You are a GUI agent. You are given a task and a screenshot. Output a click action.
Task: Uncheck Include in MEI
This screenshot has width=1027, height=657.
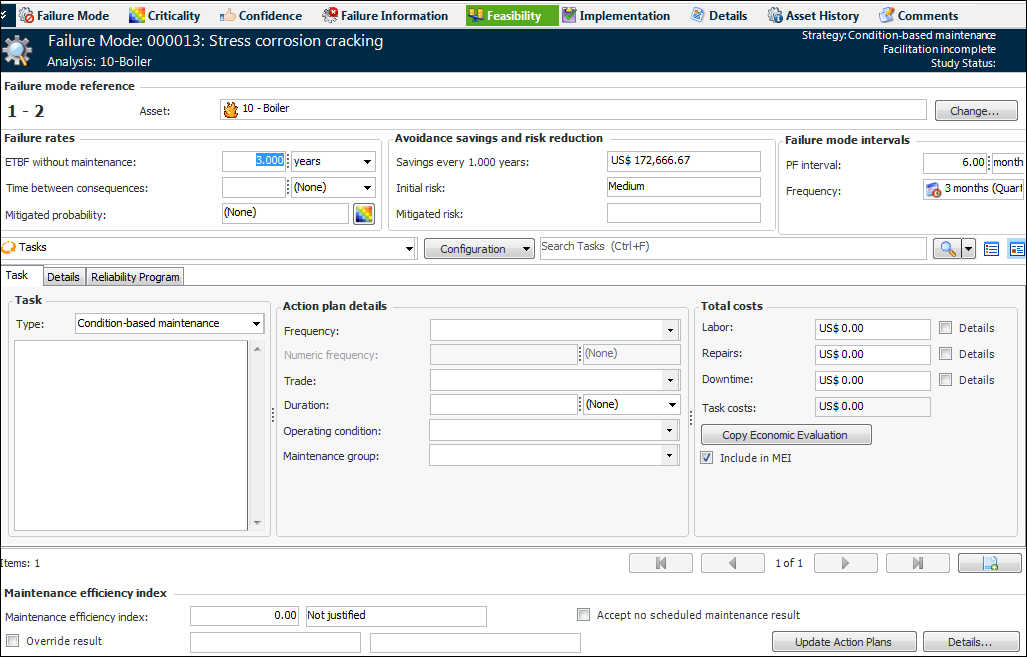click(707, 458)
